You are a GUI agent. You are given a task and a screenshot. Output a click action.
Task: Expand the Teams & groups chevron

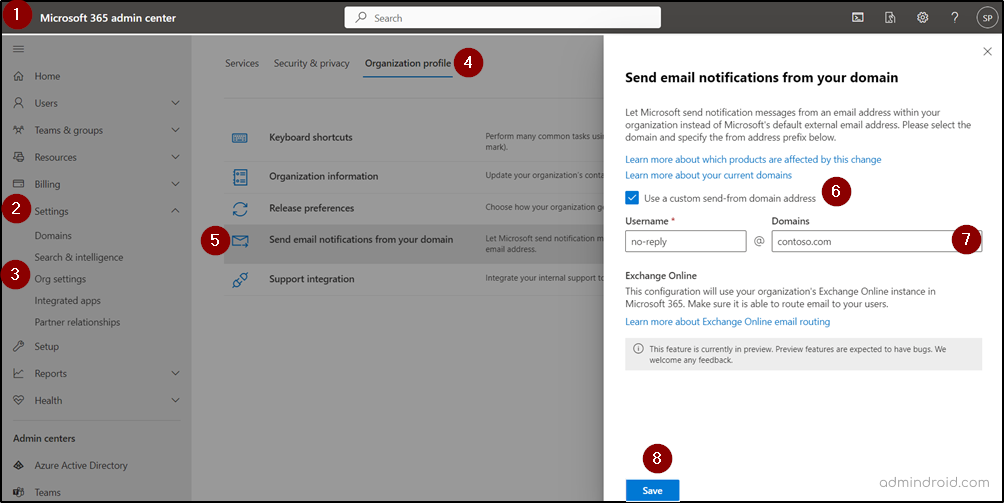pos(175,130)
